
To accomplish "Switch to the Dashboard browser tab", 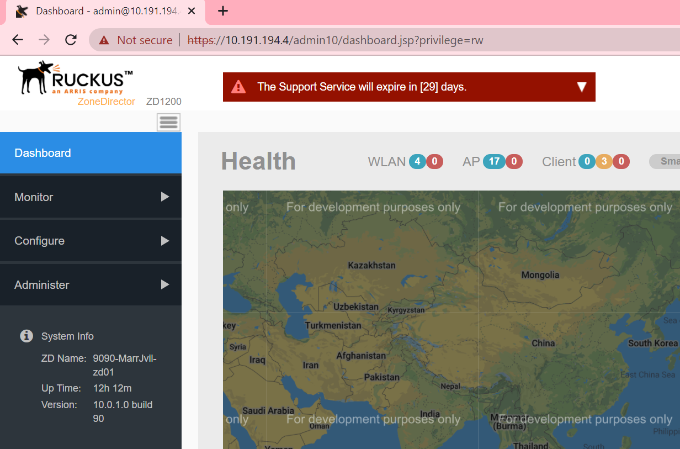I will pos(100,11).
